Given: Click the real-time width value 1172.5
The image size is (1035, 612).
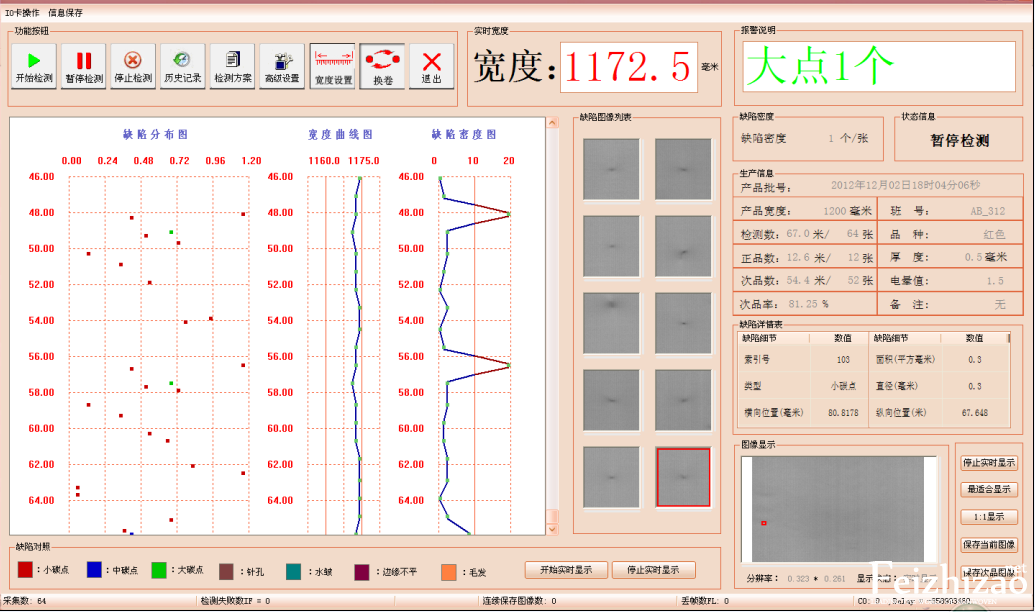Looking at the screenshot, I should click(628, 67).
